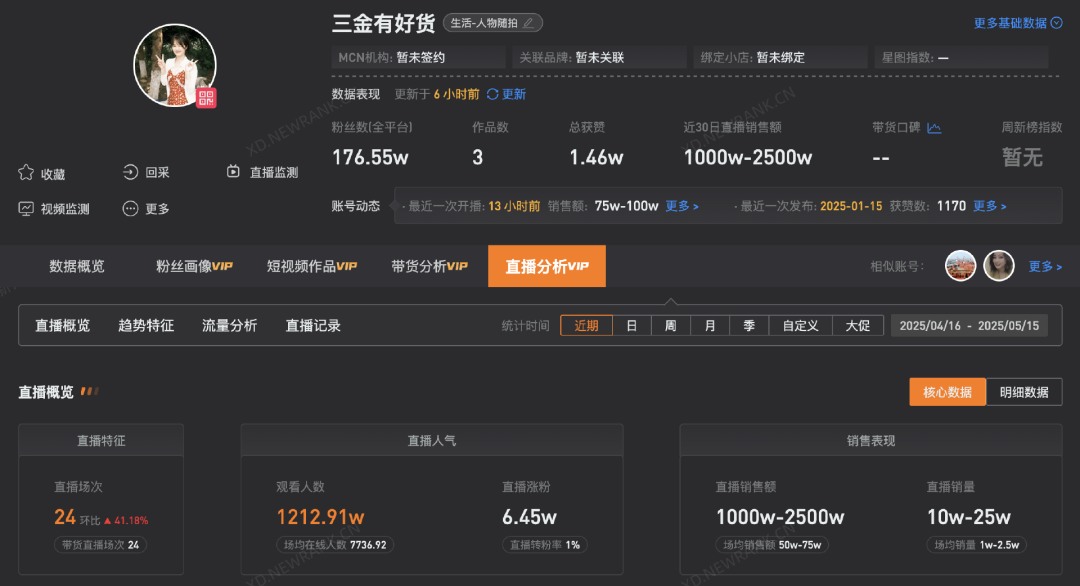This screenshot has height=586, width=1080.
Task: Click the 最近一次发布 date 2025-01-15
Action: tap(851, 206)
